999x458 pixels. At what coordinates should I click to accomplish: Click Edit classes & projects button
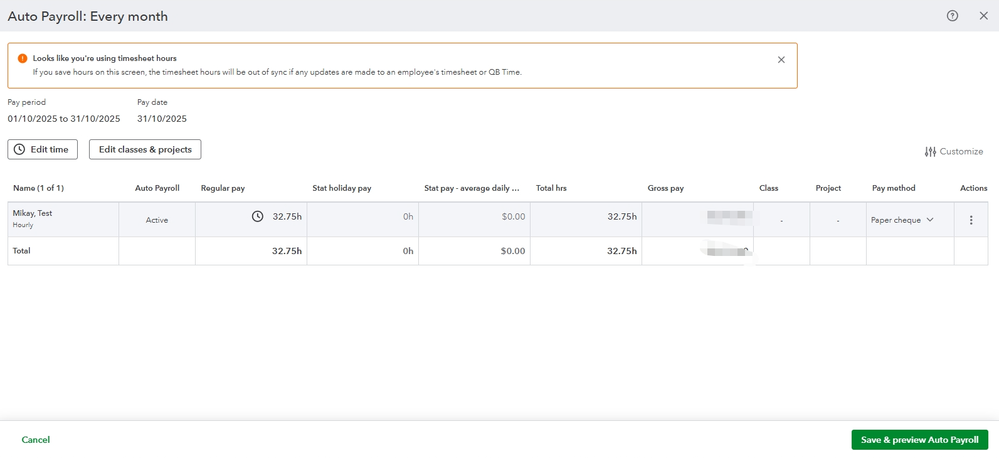[x=145, y=149]
